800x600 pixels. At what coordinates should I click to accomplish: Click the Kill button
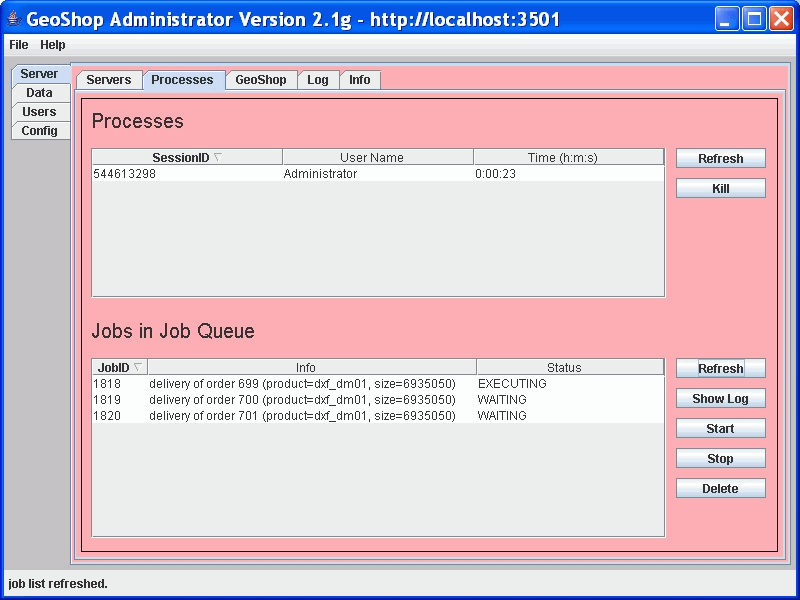click(x=720, y=189)
